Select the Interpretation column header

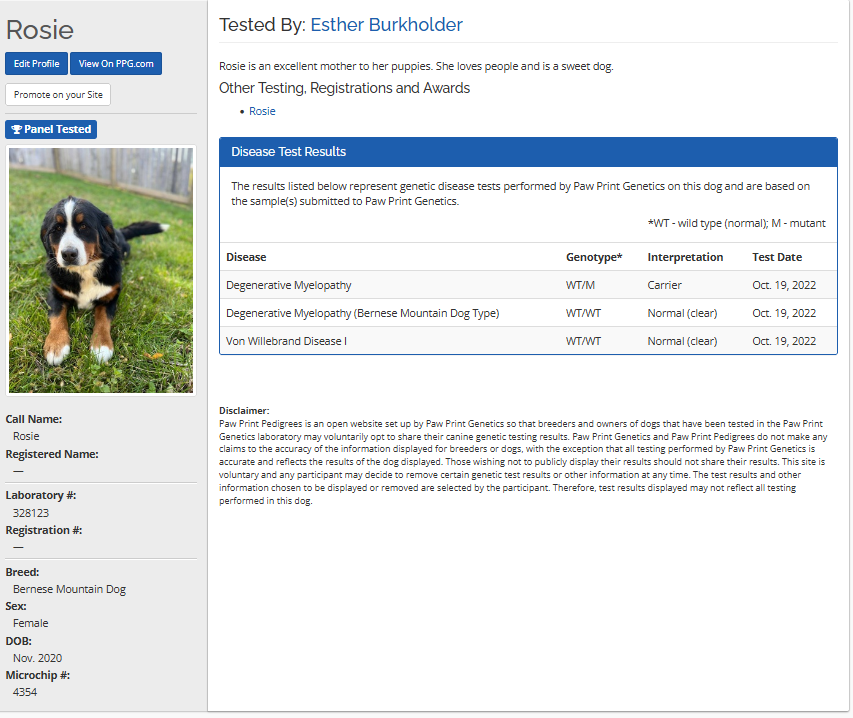[x=685, y=257]
